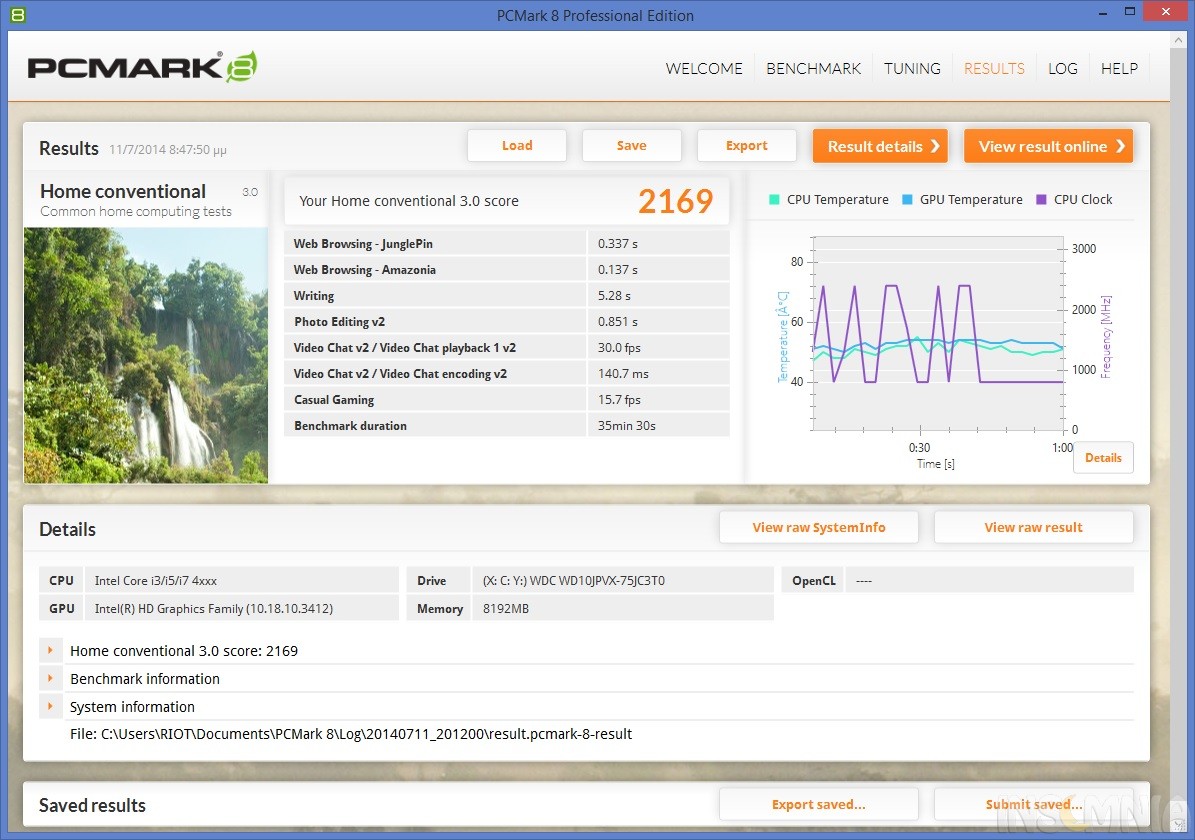The width and height of the screenshot is (1195, 840).
Task: Click the Intel(R) HD Graphics Family value
Action: click(213, 608)
